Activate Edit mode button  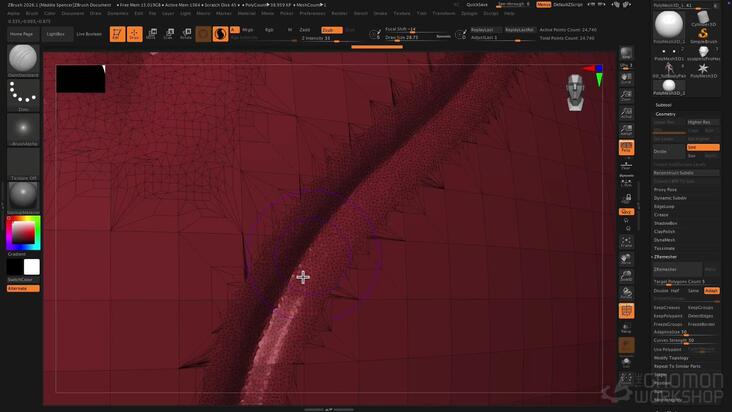tap(117, 34)
